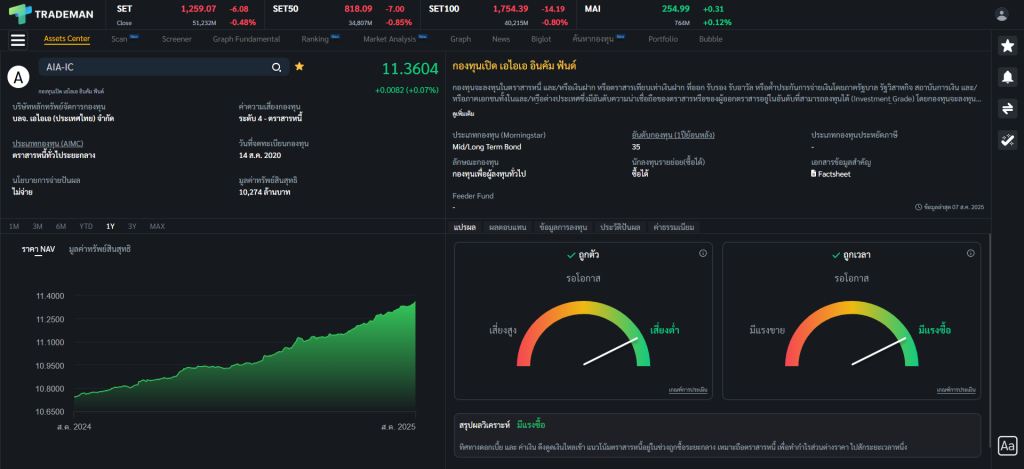Image resolution: width=1024 pixels, height=469 pixels.
Task: Click the search magnifier icon in fund box
Action: (277, 67)
